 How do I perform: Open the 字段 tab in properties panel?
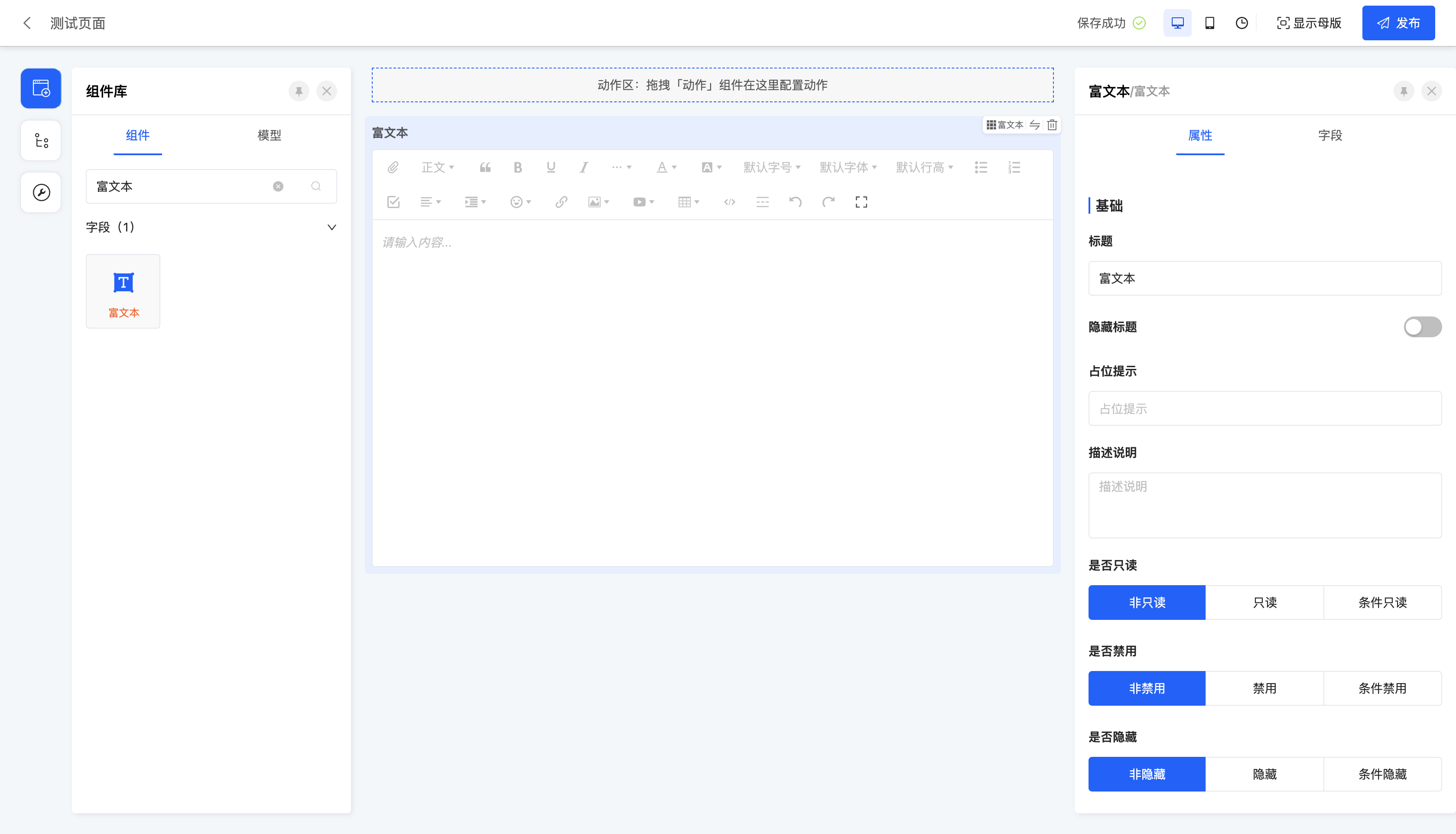(x=1329, y=135)
